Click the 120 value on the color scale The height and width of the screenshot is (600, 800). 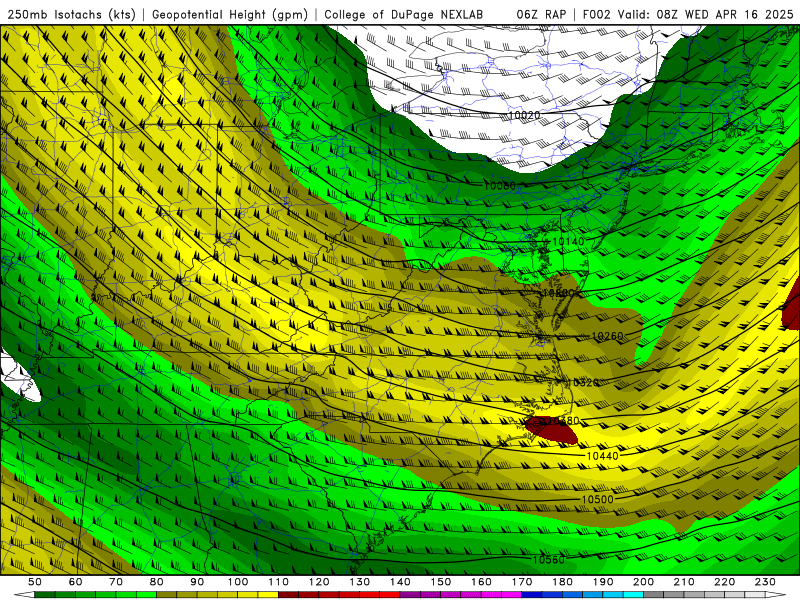click(319, 582)
